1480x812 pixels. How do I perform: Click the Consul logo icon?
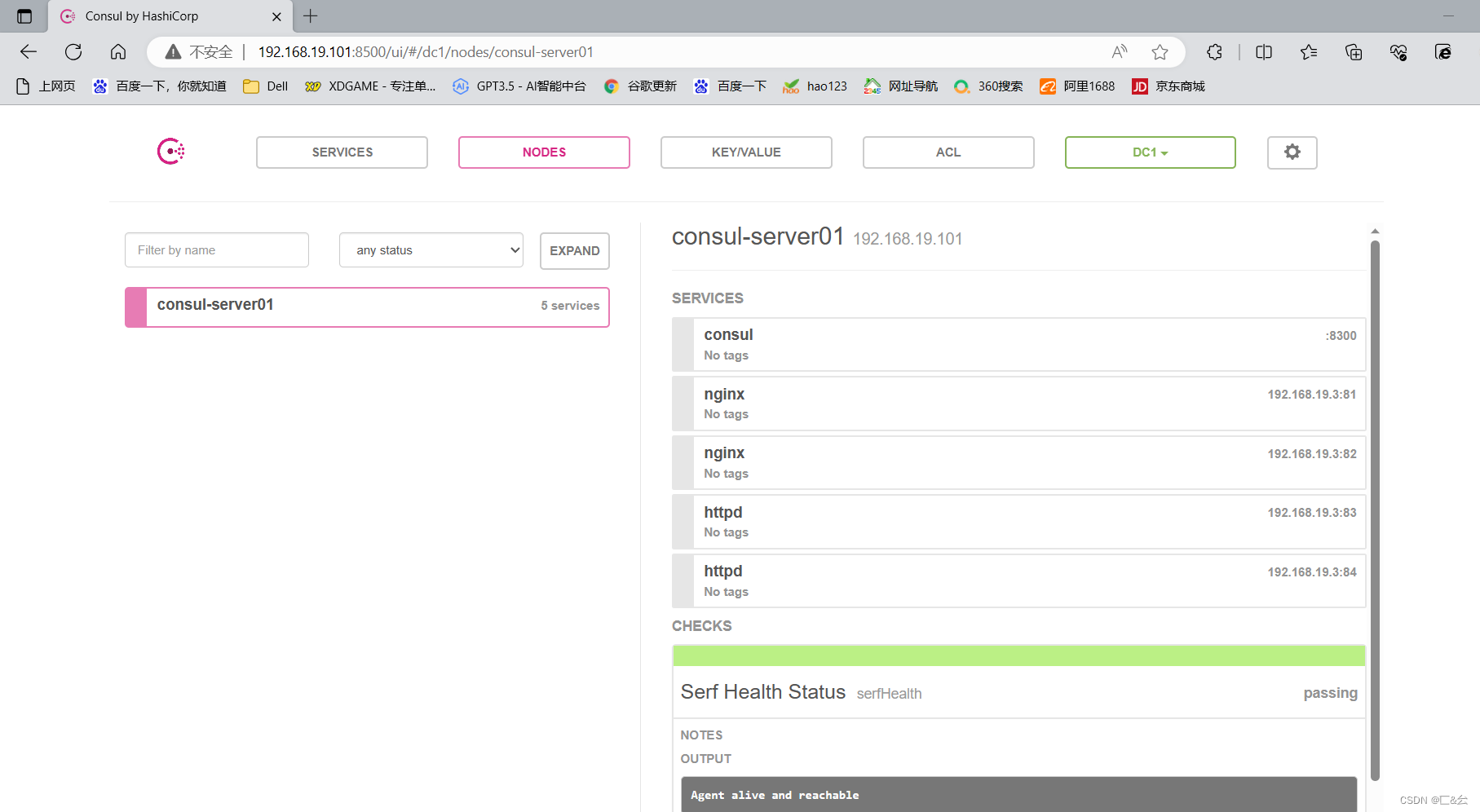click(170, 151)
